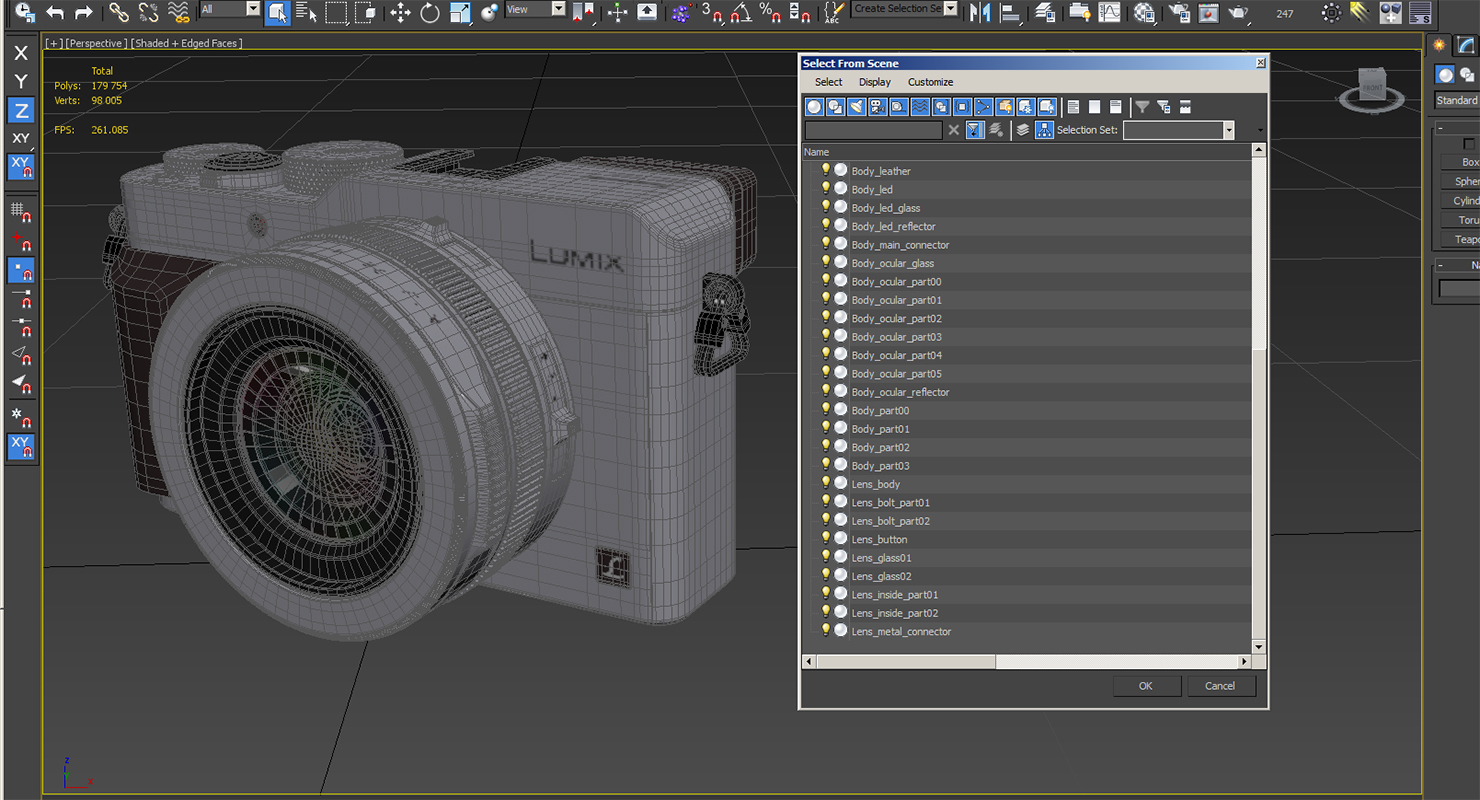Switch to the Create command panel tab

[x=1439, y=44]
